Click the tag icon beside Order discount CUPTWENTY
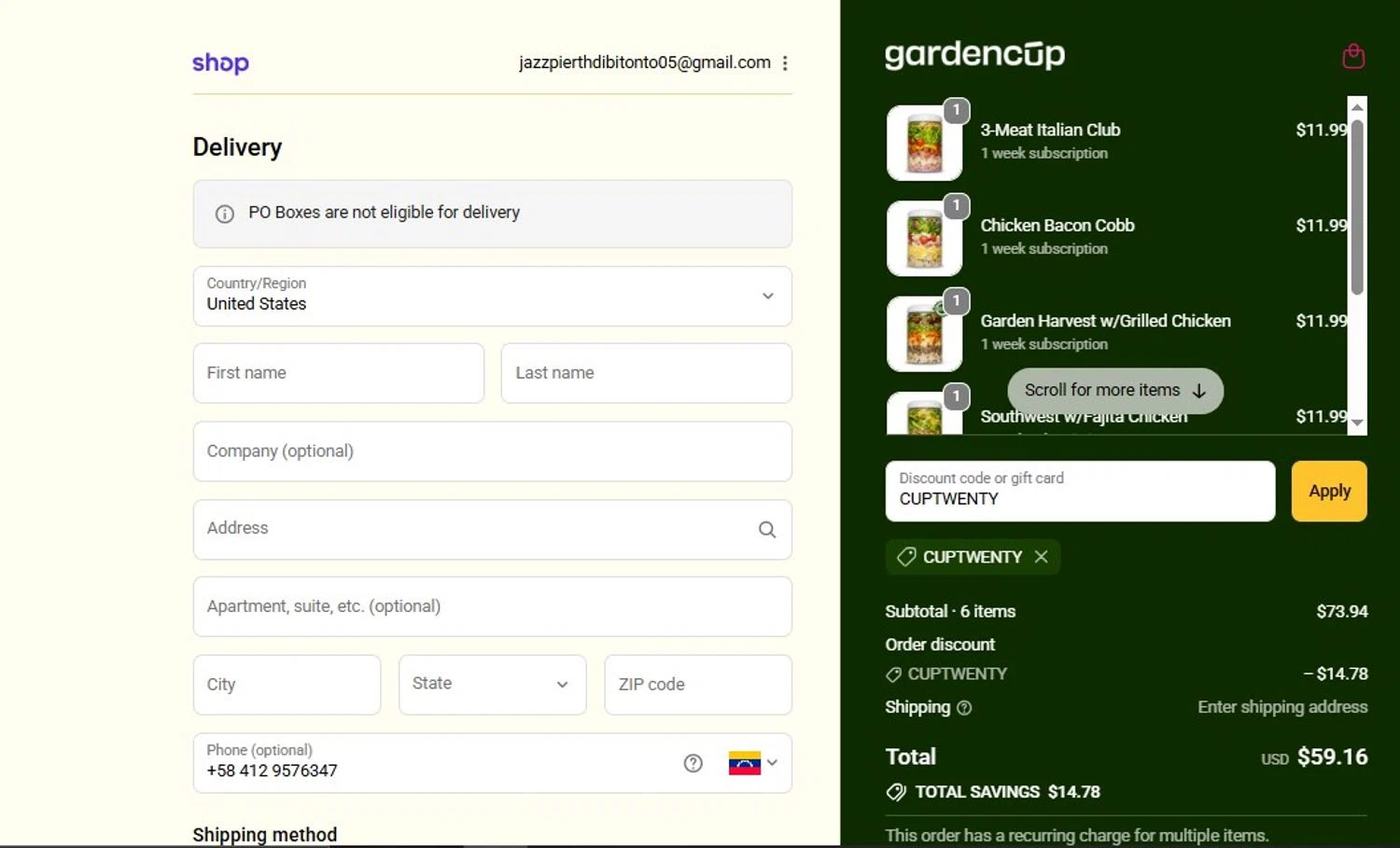 [x=893, y=674]
